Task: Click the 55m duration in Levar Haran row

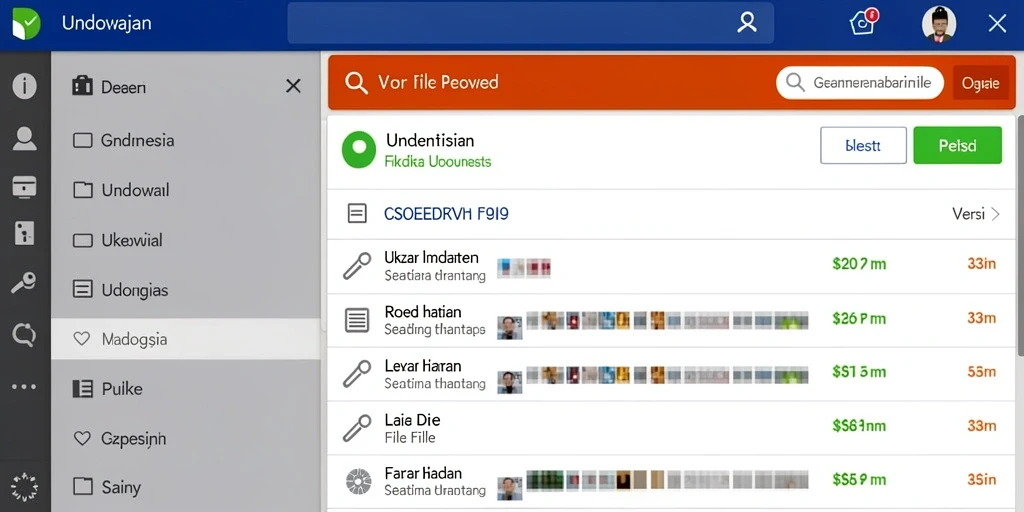Action: pos(982,372)
